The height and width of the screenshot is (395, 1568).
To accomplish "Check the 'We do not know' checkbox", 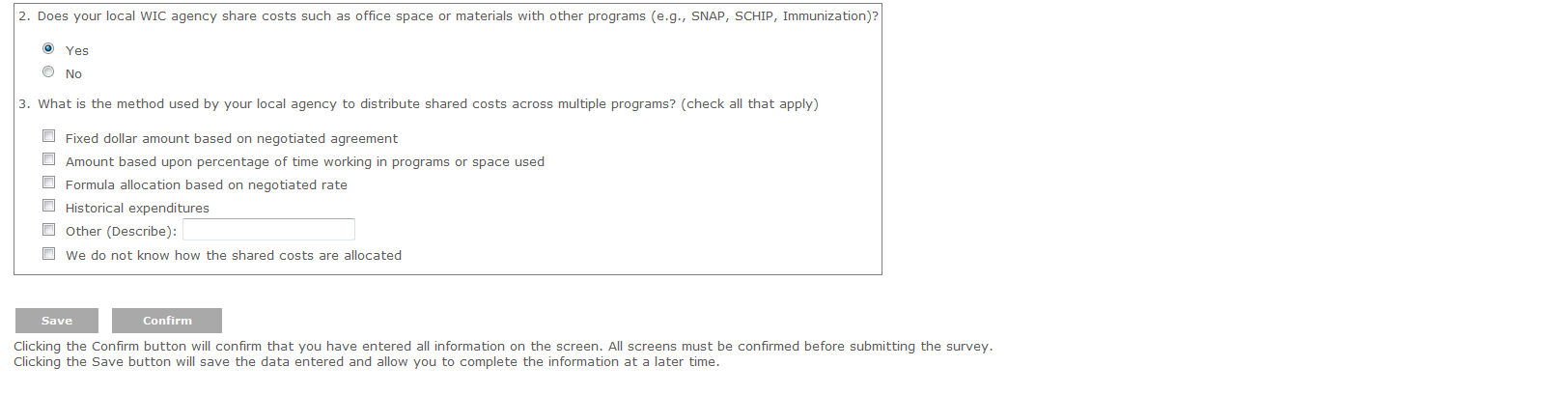I will pos(48,253).
